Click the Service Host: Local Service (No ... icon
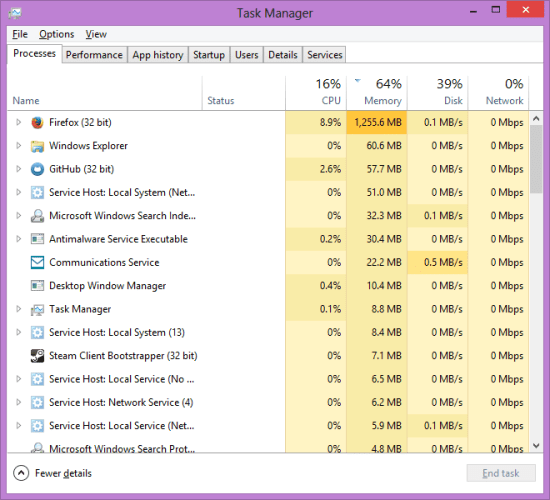Image resolution: width=550 pixels, height=500 pixels. pyautogui.click(x=37, y=379)
